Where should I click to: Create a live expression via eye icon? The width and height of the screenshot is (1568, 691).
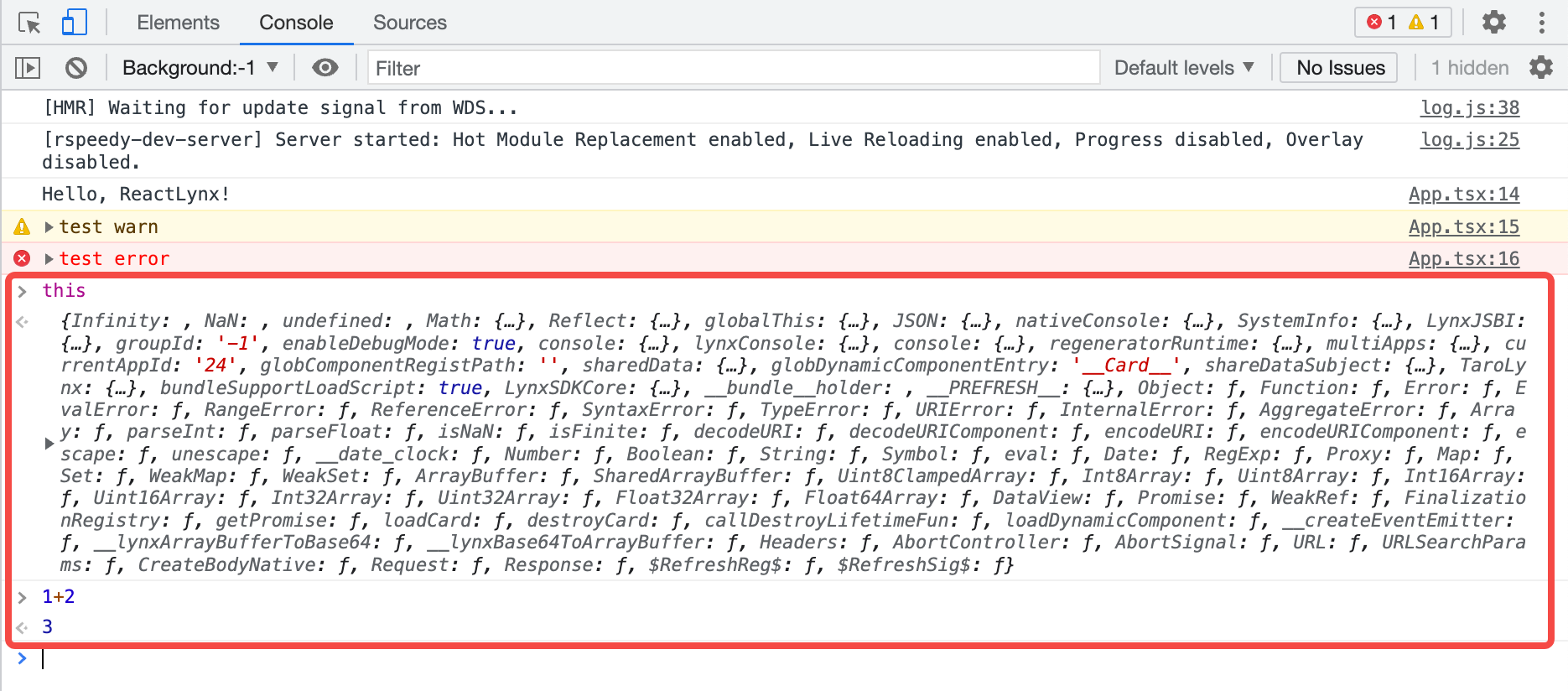325,68
